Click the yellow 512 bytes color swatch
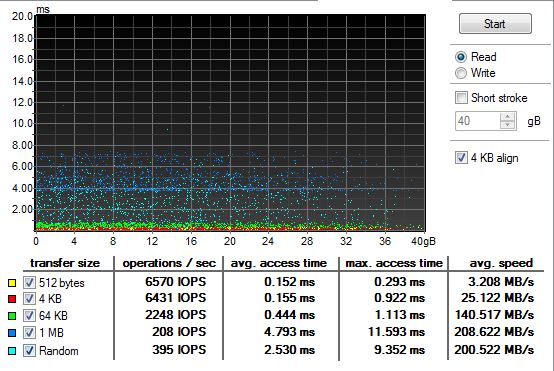 12,283
